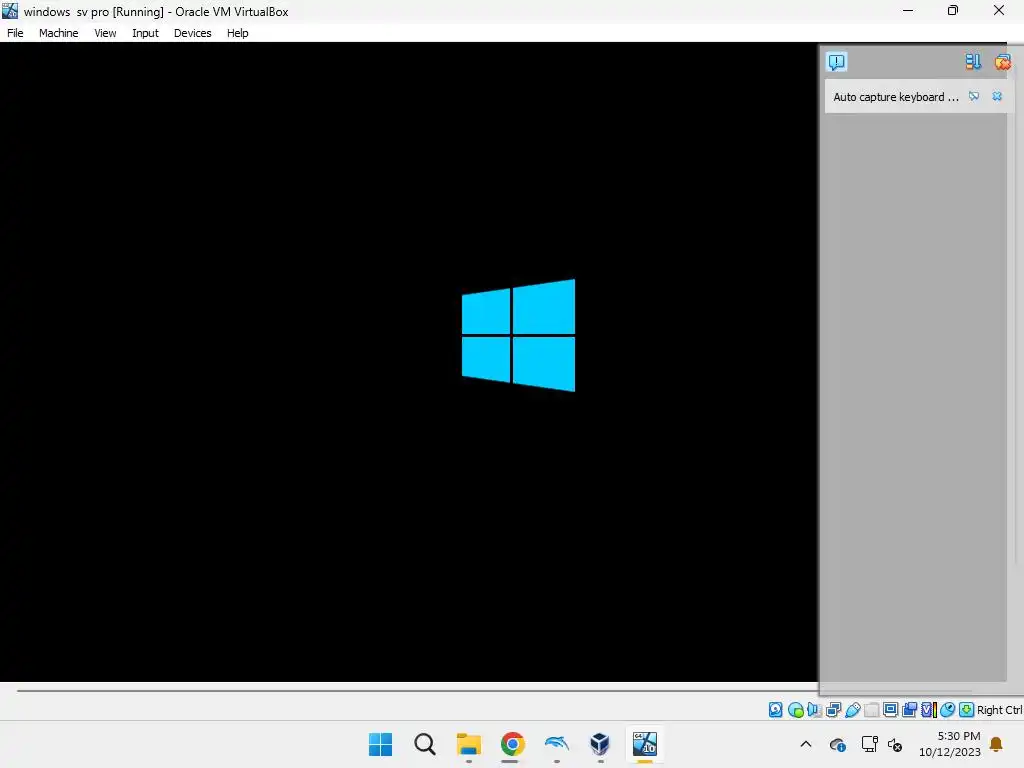Click the running VM taskbar icon
The image size is (1024, 768).
pos(645,744)
